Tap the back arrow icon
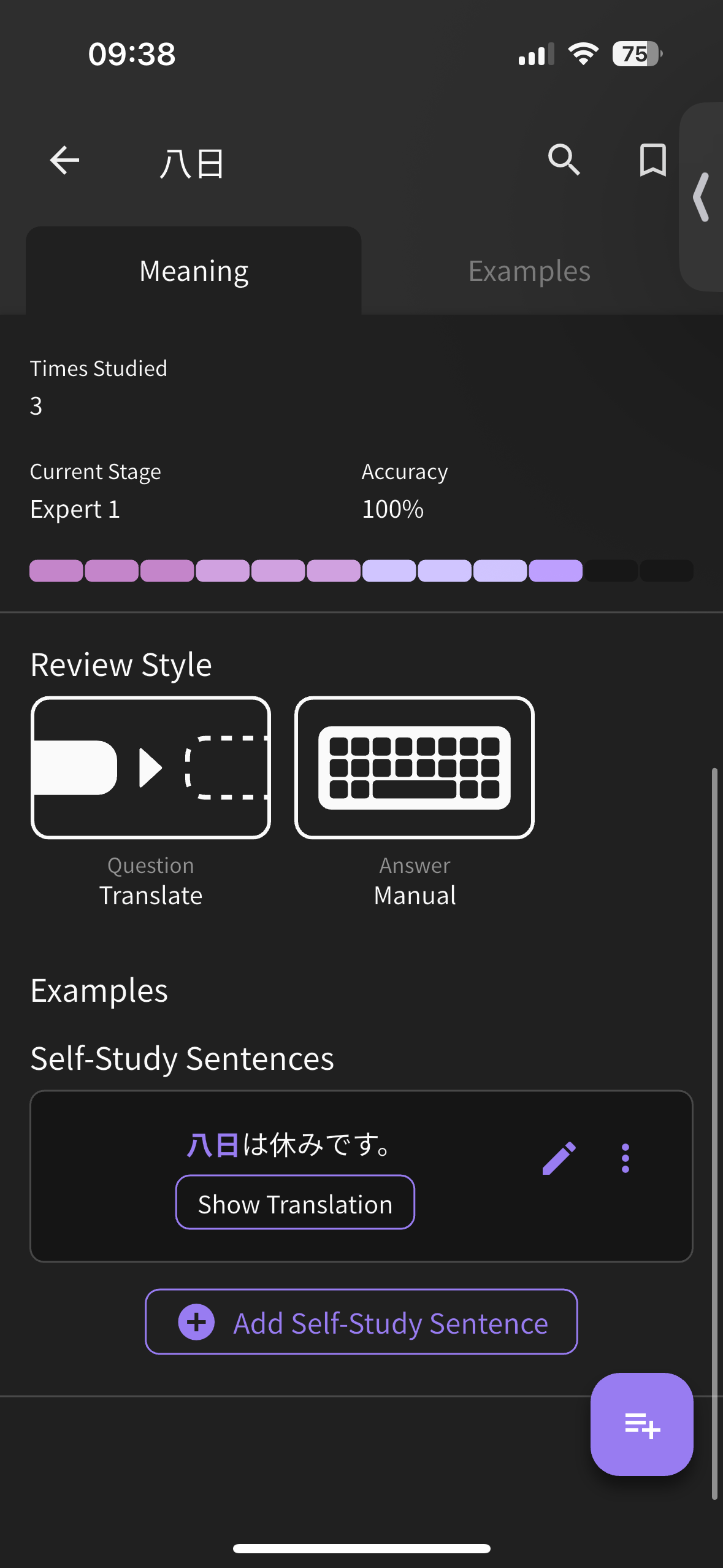 pyautogui.click(x=64, y=161)
